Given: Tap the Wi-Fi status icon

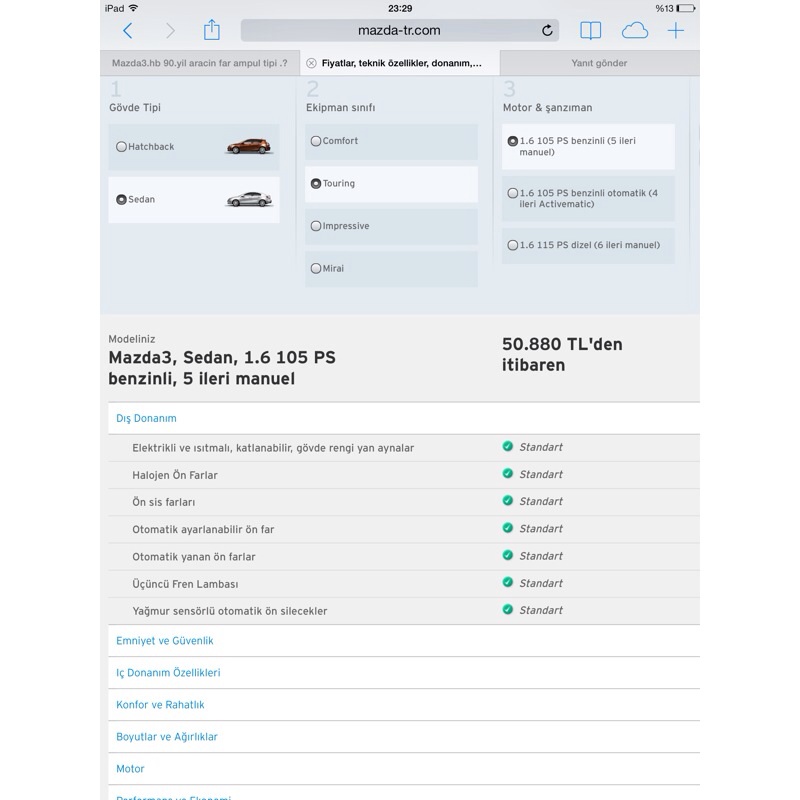Looking at the screenshot, I should 134,8.
